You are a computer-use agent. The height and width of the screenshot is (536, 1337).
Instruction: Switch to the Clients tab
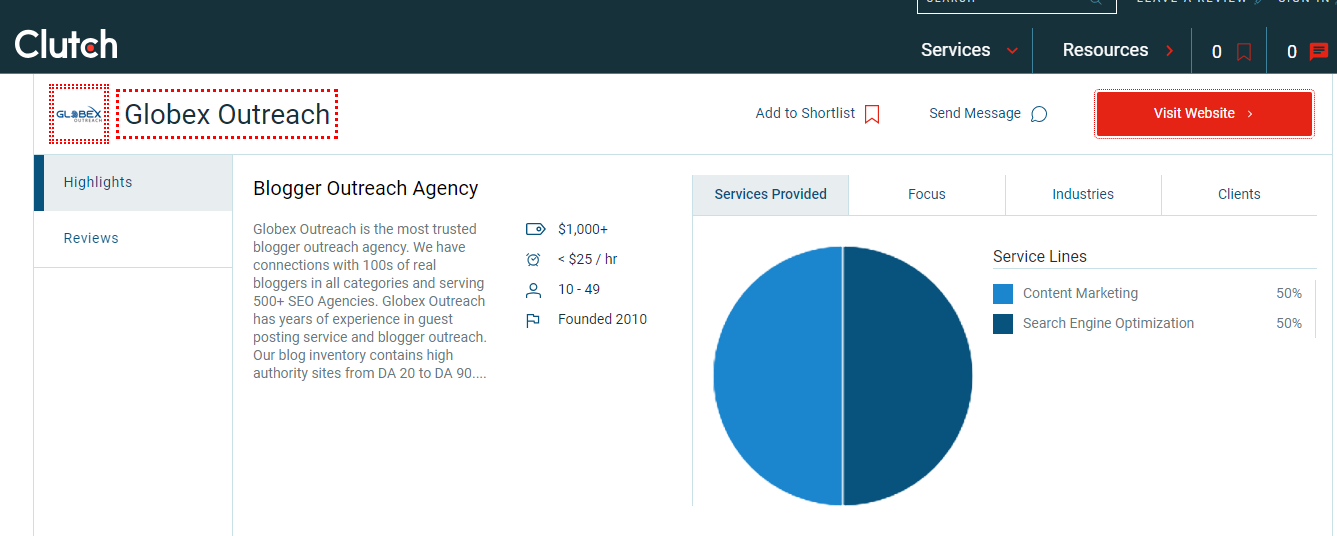[1239, 194]
